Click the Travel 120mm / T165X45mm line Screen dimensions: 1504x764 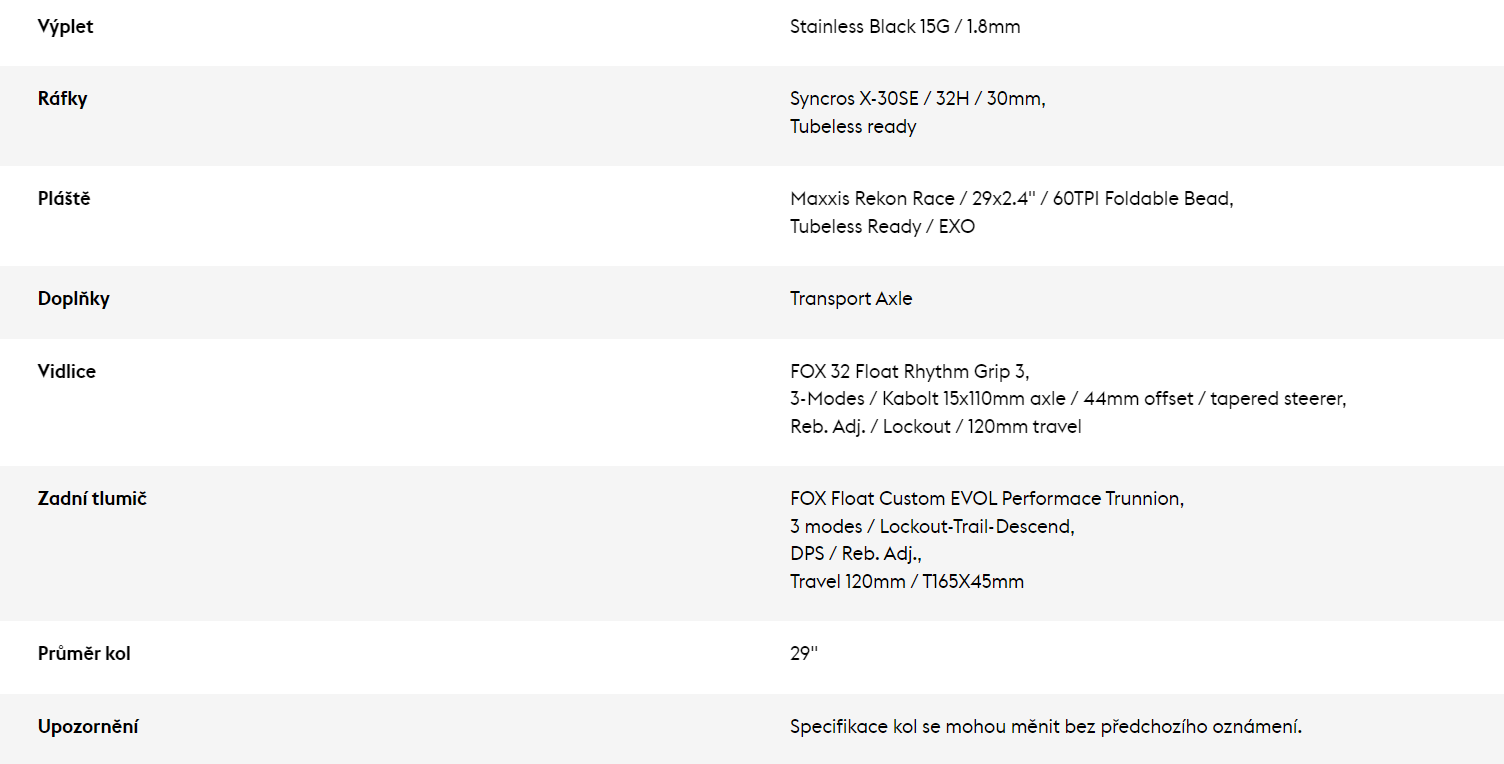click(x=907, y=582)
